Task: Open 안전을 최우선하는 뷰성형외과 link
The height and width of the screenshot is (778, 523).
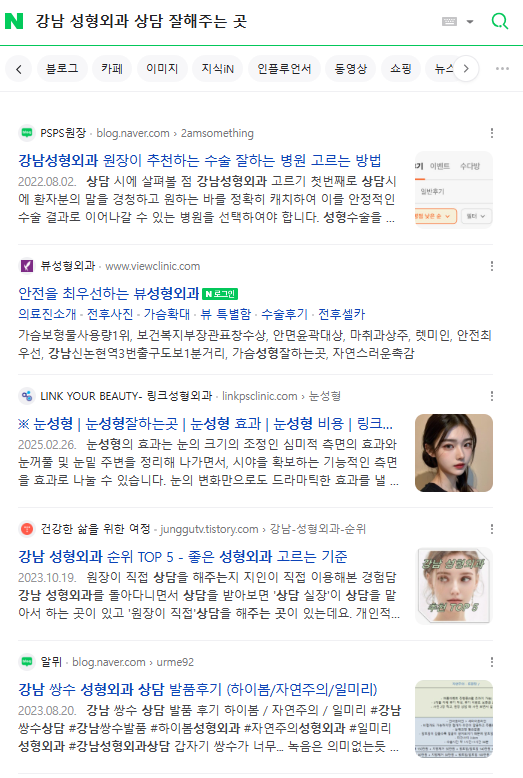Action: [109, 294]
